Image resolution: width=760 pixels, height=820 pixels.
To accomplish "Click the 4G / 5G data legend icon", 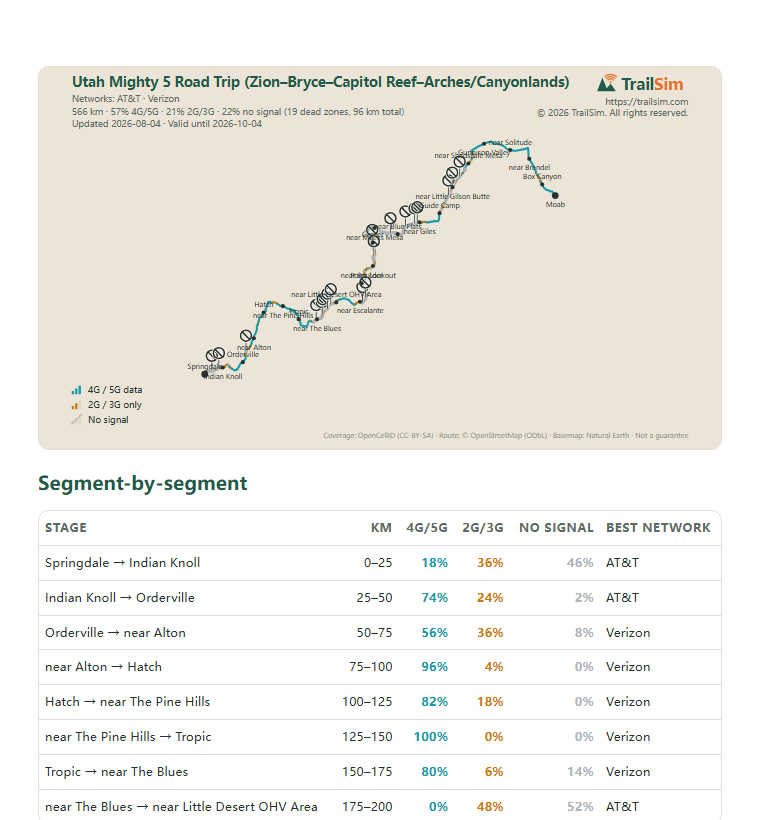I will (76, 390).
